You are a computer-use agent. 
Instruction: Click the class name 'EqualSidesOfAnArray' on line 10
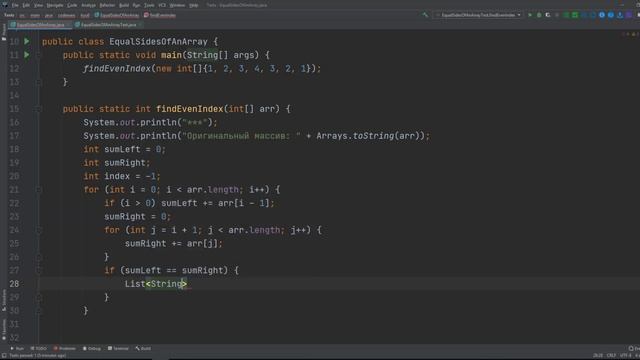(158, 41)
